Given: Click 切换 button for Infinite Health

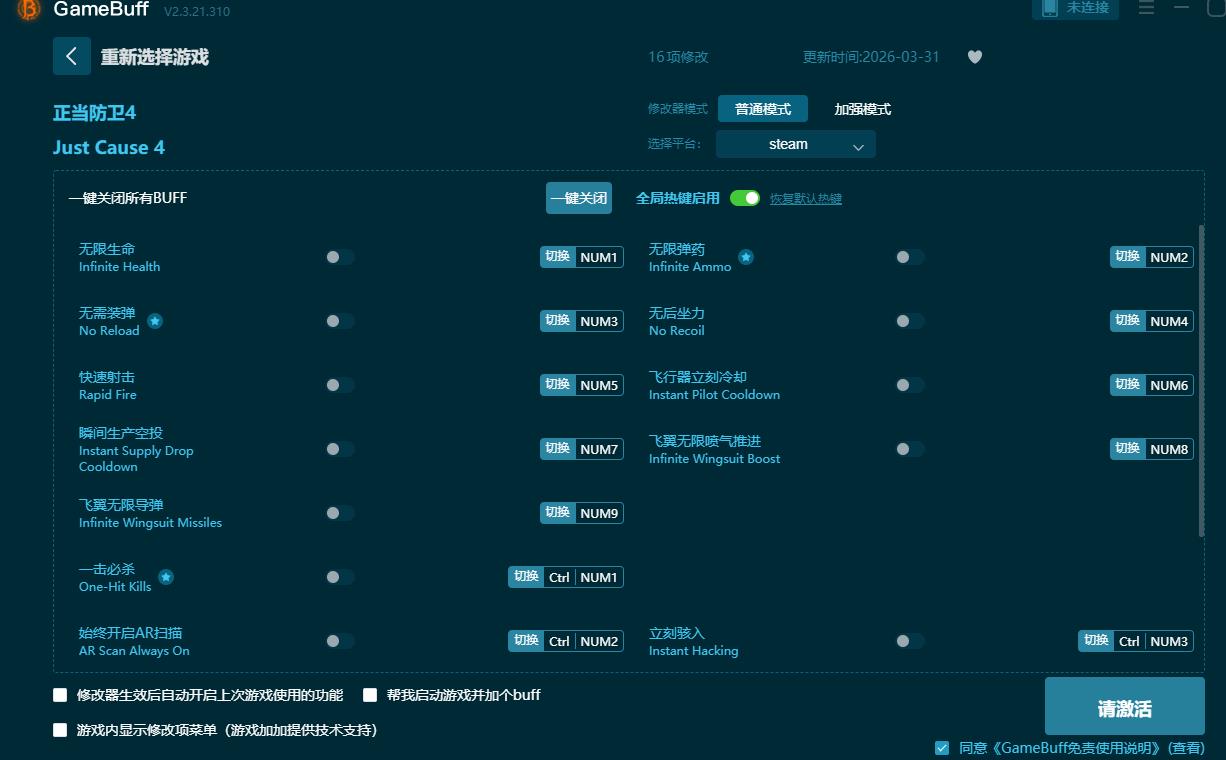Looking at the screenshot, I should (558, 257).
